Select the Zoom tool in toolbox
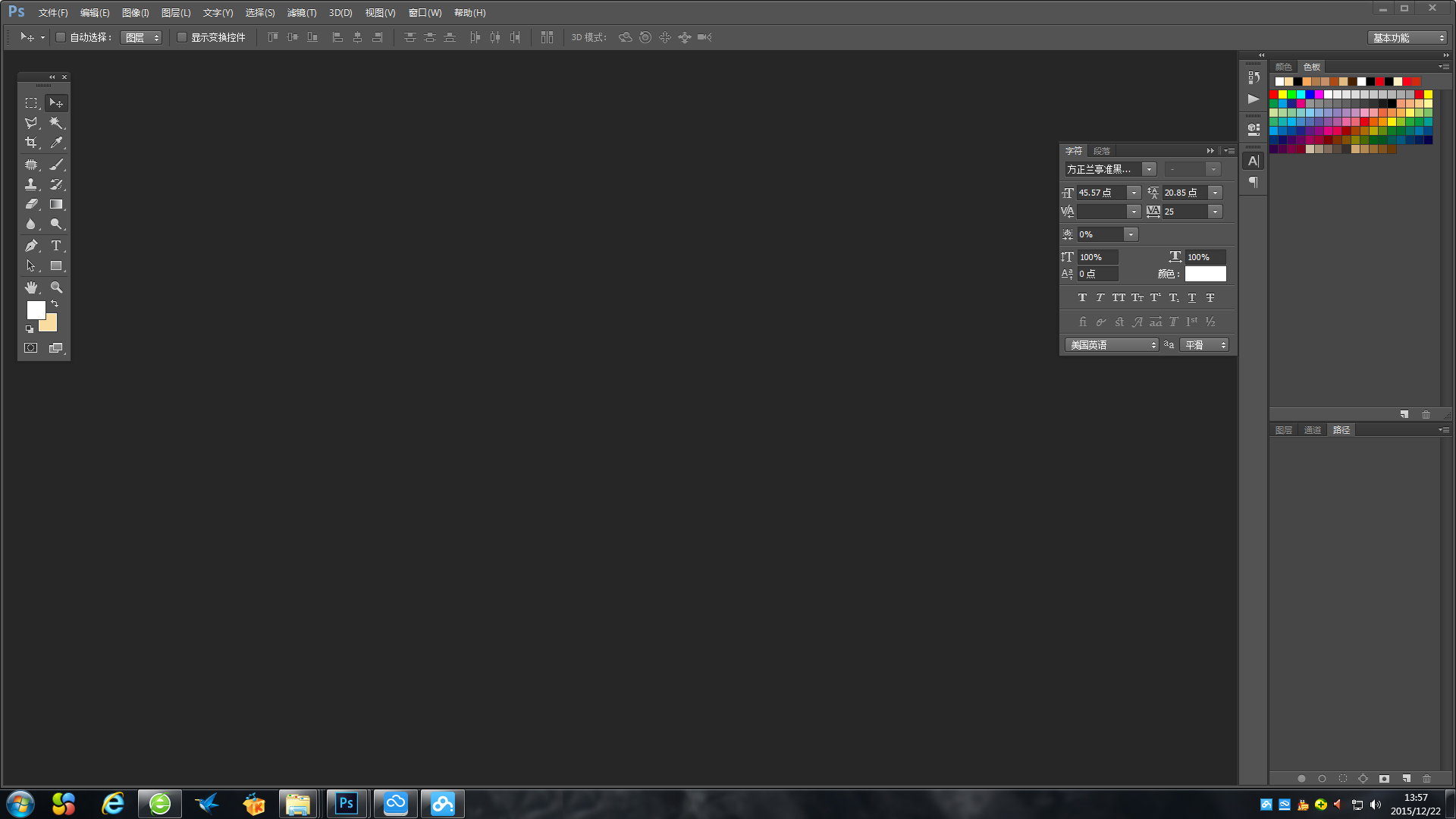The height and width of the screenshot is (819, 1456). point(56,287)
